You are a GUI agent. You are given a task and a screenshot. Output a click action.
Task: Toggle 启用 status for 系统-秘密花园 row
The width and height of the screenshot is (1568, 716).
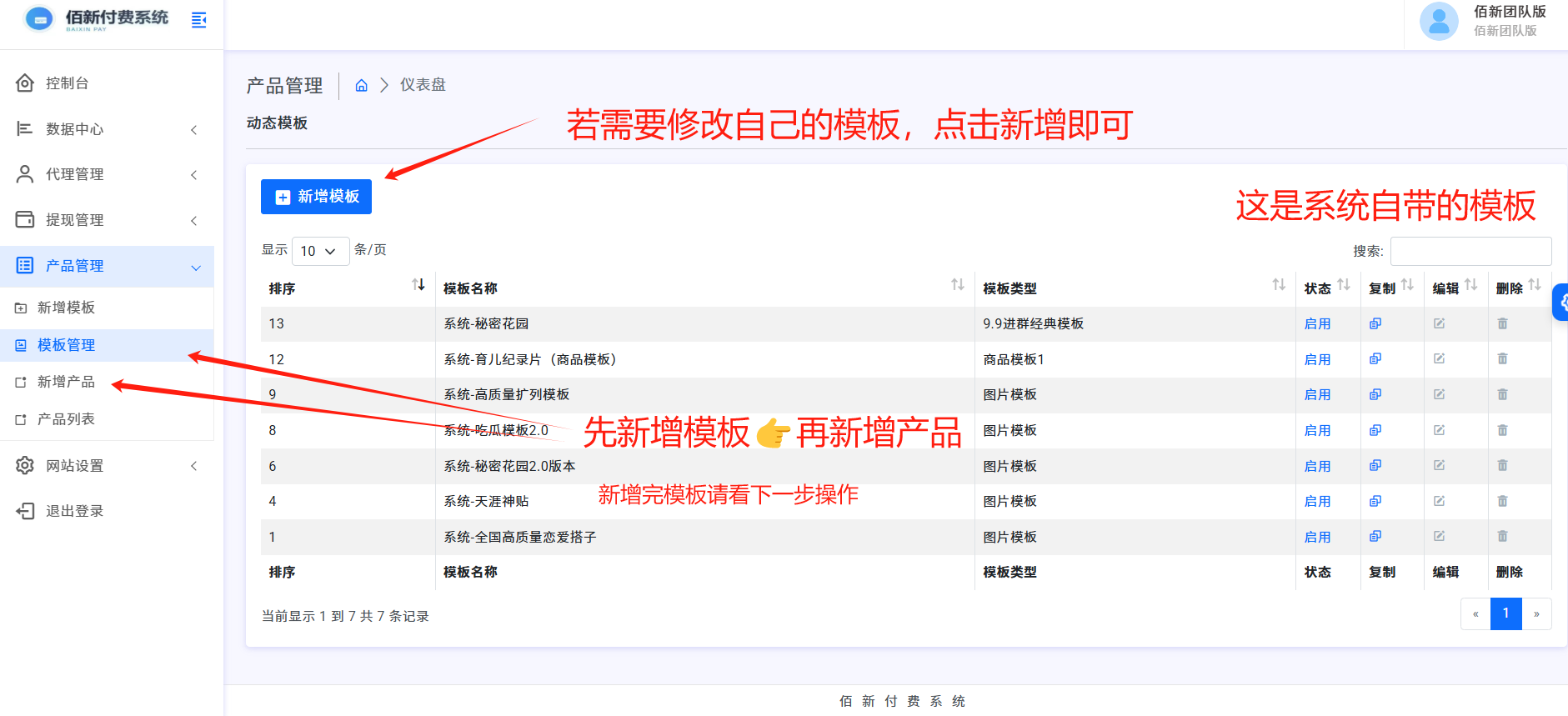1317,323
